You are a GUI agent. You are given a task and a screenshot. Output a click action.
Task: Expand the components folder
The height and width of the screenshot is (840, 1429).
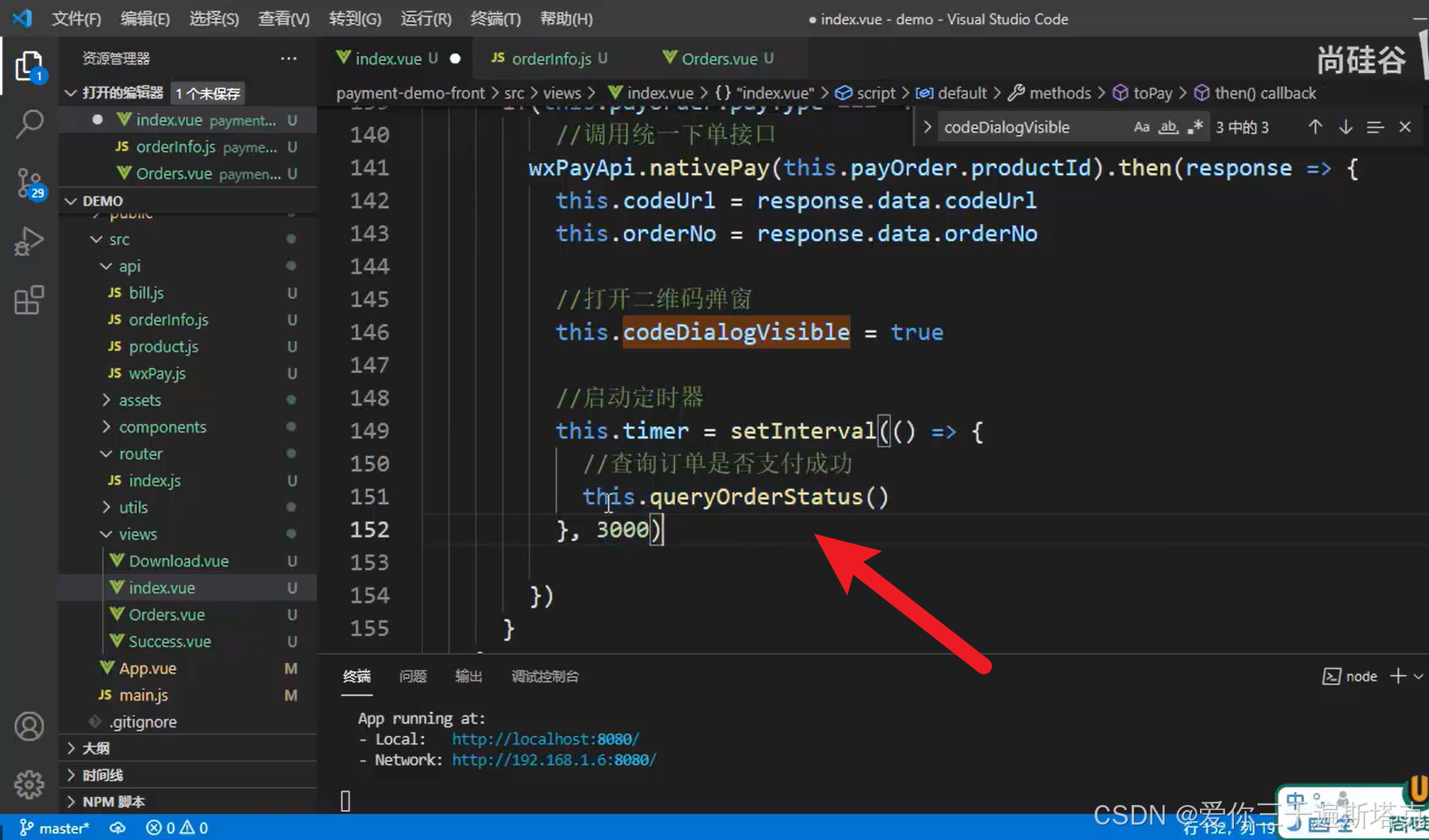click(x=106, y=426)
